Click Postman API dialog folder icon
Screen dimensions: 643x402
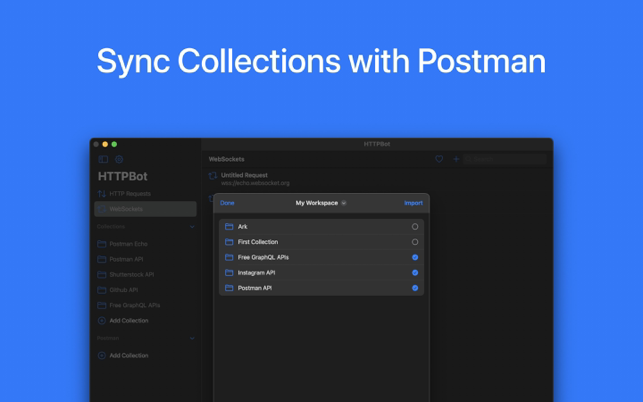click(x=229, y=288)
